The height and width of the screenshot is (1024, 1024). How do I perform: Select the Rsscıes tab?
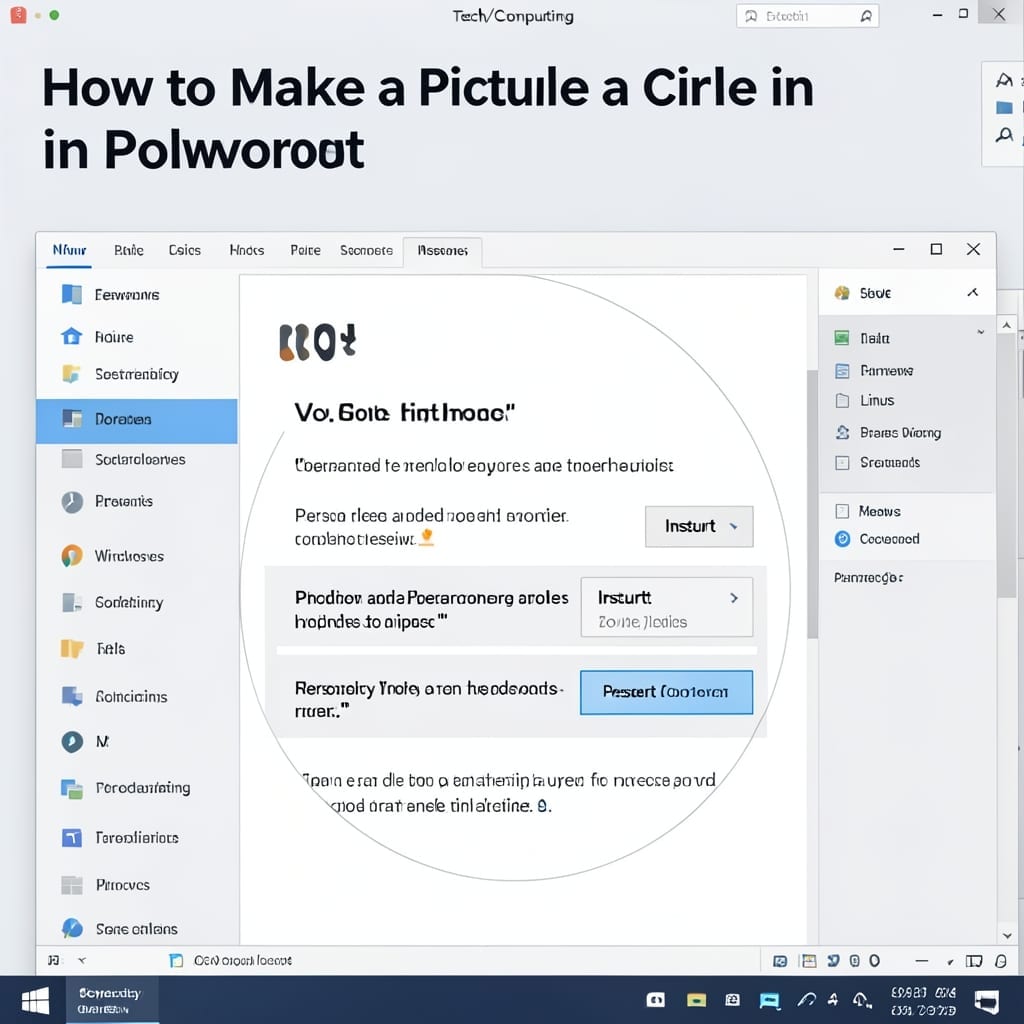[x=443, y=251]
